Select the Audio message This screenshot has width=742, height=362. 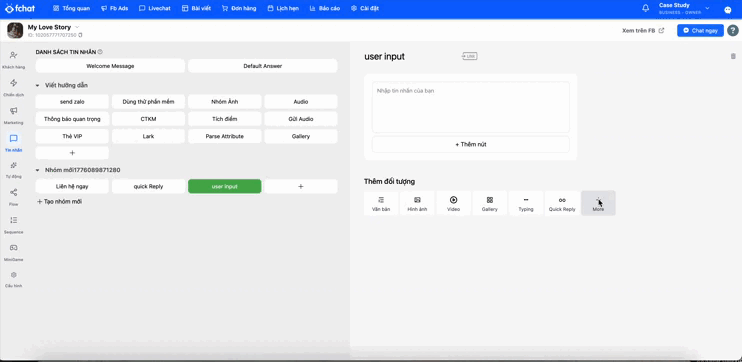click(x=301, y=102)
